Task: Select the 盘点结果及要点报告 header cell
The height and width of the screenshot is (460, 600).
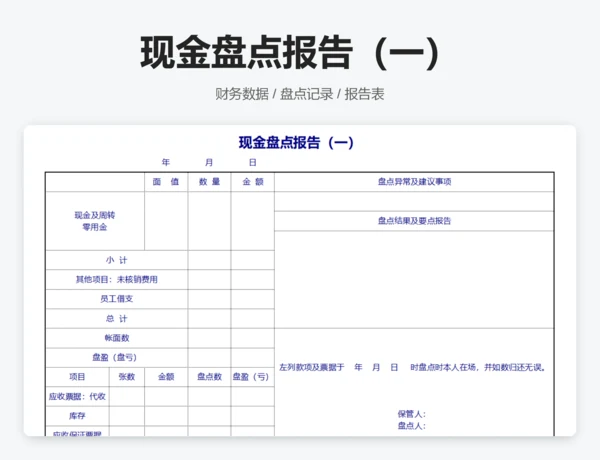Action: point(414,221)
